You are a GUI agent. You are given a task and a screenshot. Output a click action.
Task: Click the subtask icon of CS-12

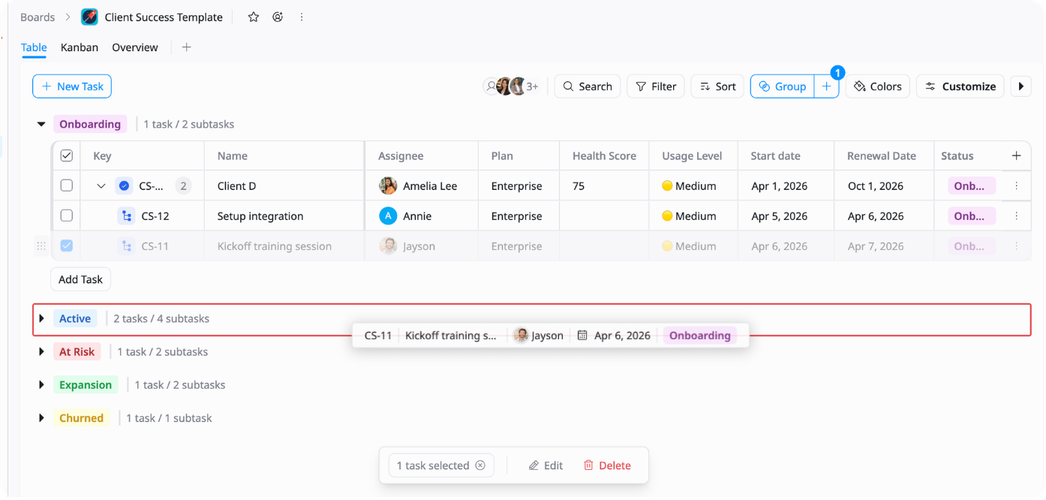[x=126, y=216]
